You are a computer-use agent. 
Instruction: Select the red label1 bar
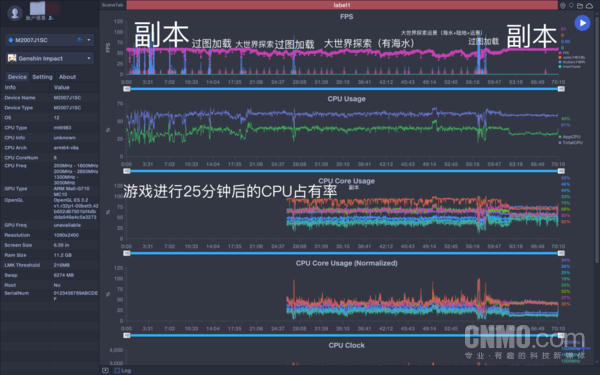tap(342, 5)
